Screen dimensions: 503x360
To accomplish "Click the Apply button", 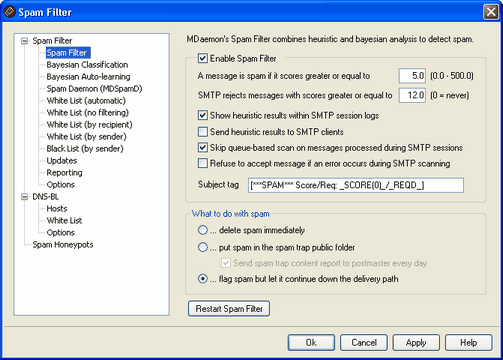I will click(x=416, y=343).
